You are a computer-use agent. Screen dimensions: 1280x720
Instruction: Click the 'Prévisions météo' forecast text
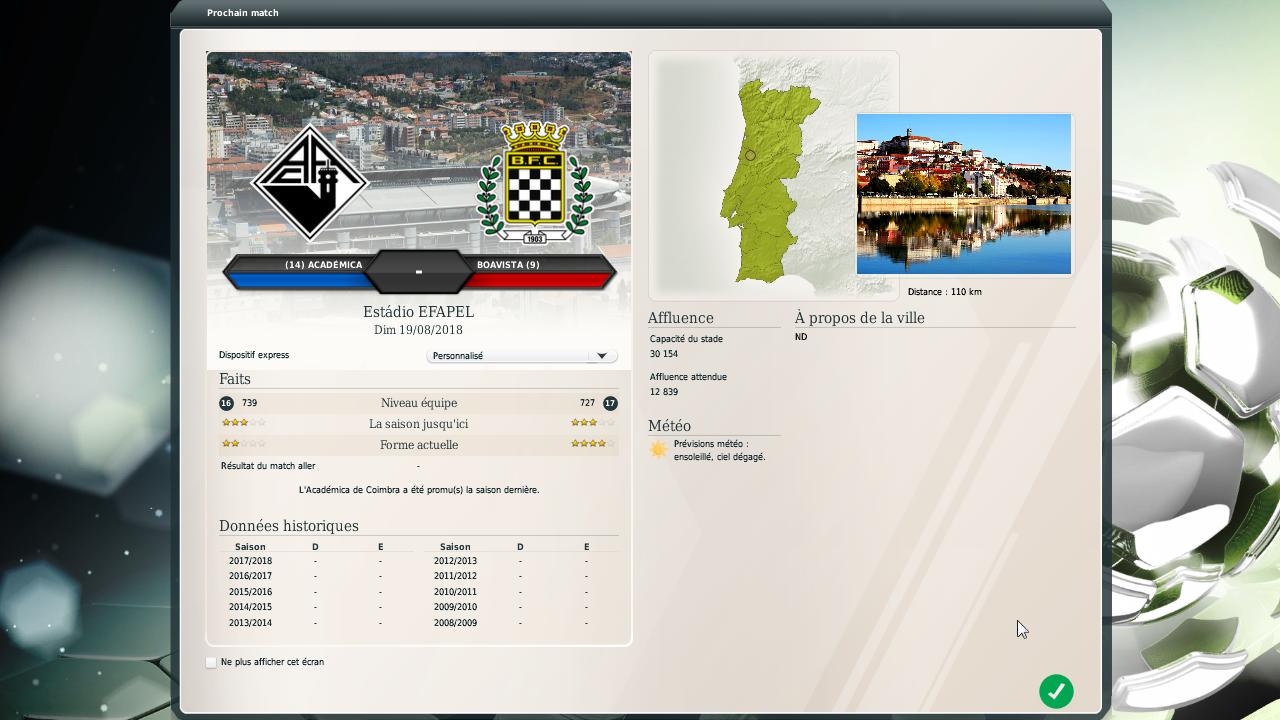point(720,450)
